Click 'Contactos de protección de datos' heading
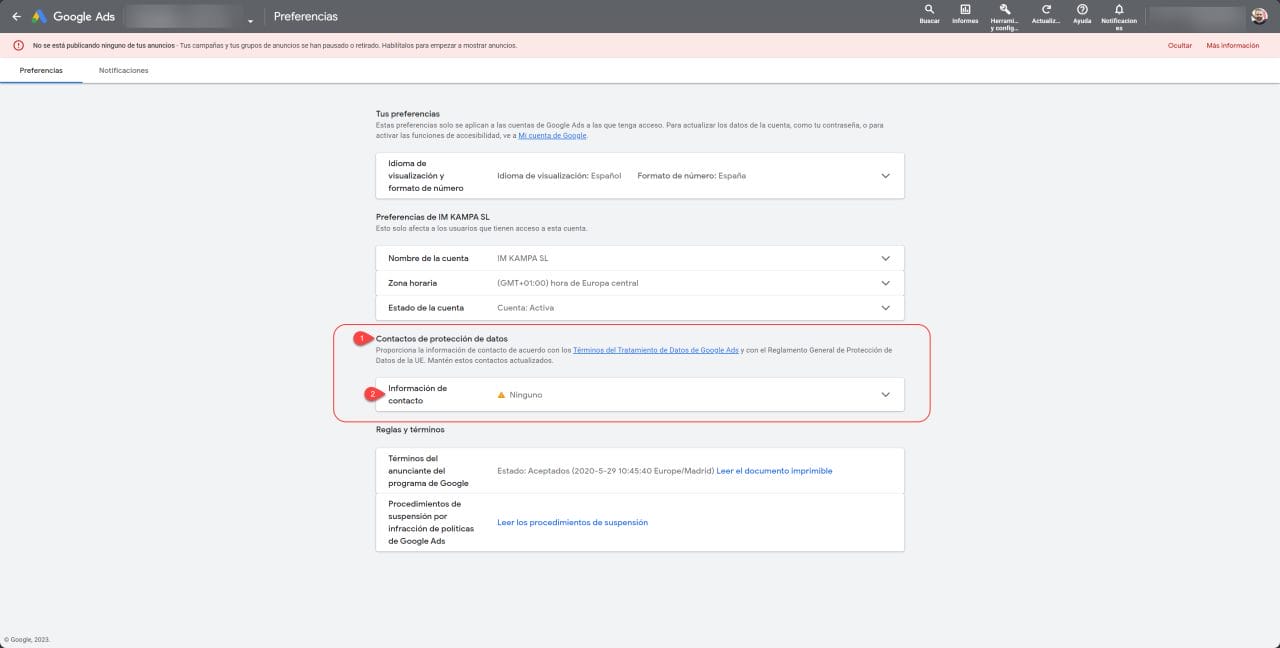 (x=442, y=339)
